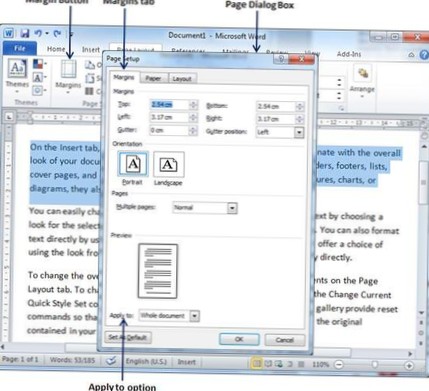The width and height of the screenshot is (429, 391).
Task: Click the English (U.S.) language indicator
Action: pyautogui.click(x=146, y=362)
